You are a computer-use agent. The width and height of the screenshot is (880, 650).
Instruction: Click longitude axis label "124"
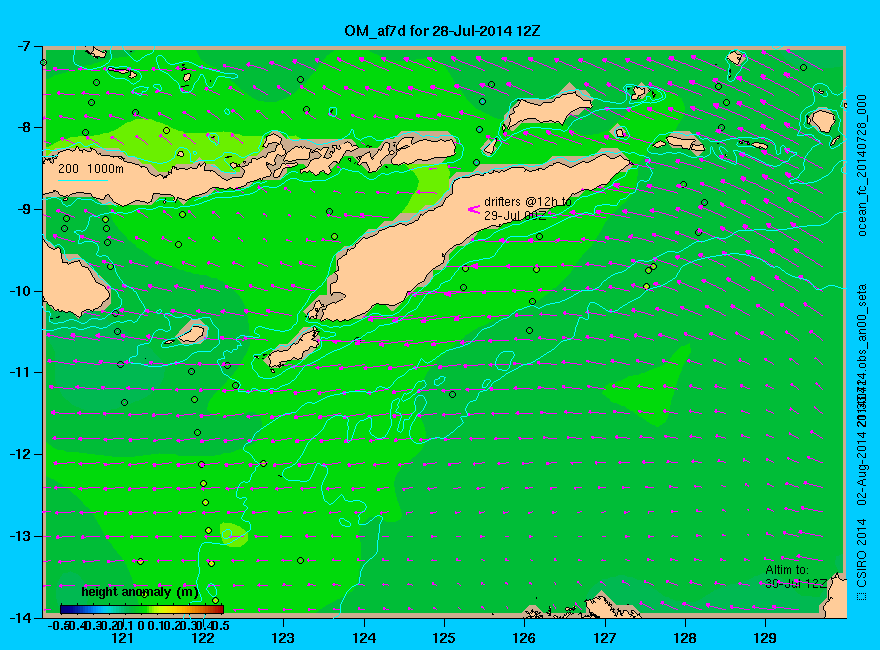364,638
